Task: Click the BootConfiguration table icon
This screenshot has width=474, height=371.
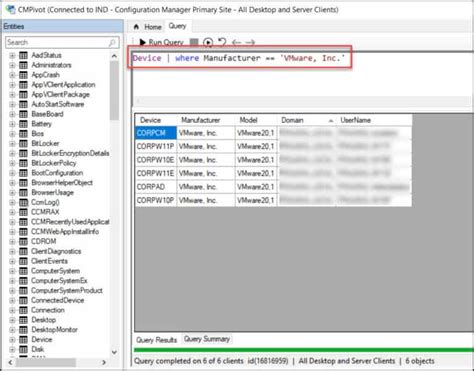Action: click(x=23, y=173)
